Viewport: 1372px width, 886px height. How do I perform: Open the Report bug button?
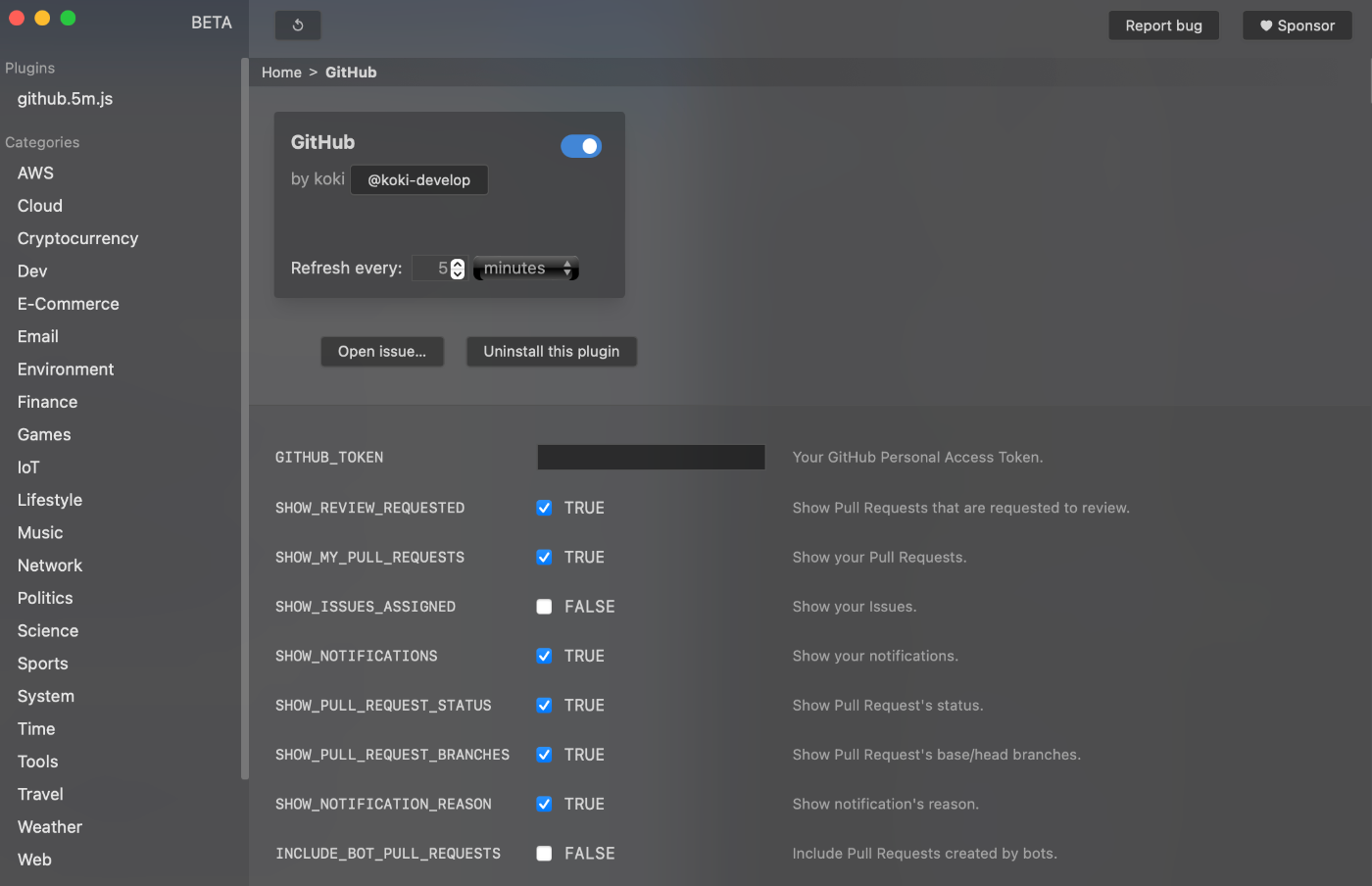coord(1163,25)
